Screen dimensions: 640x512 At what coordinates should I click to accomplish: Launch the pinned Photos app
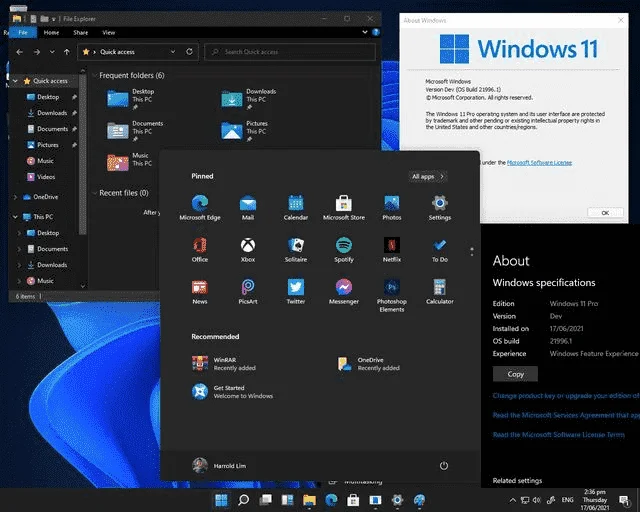click(391, 208)
